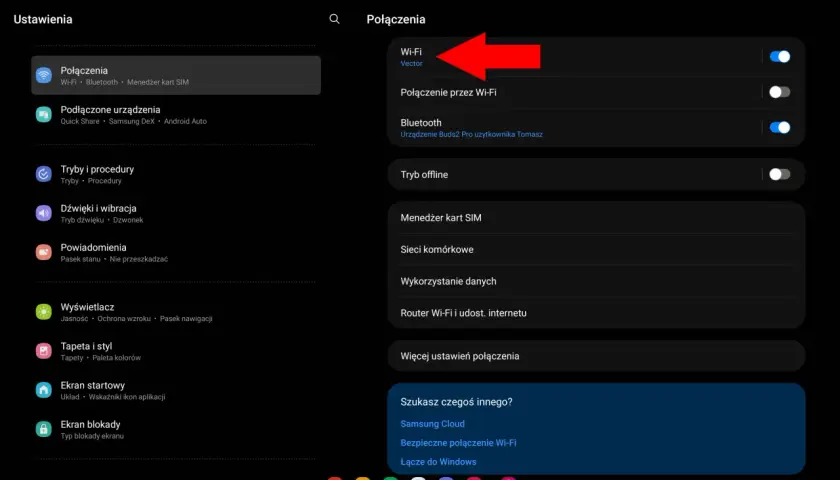
Task: Select the Połączenia Wi-Fi icon
Action: [44, 75]
